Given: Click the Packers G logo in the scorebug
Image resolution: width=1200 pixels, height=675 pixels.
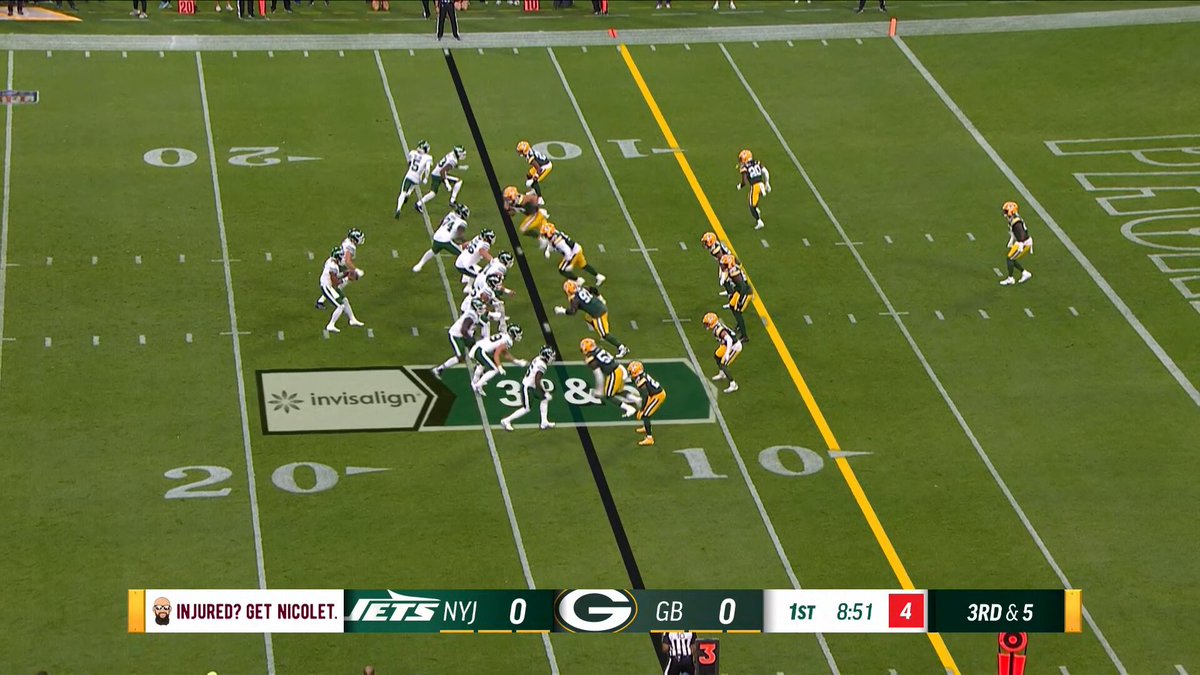Looking at the screenshot, I should (x=596, y=610).
